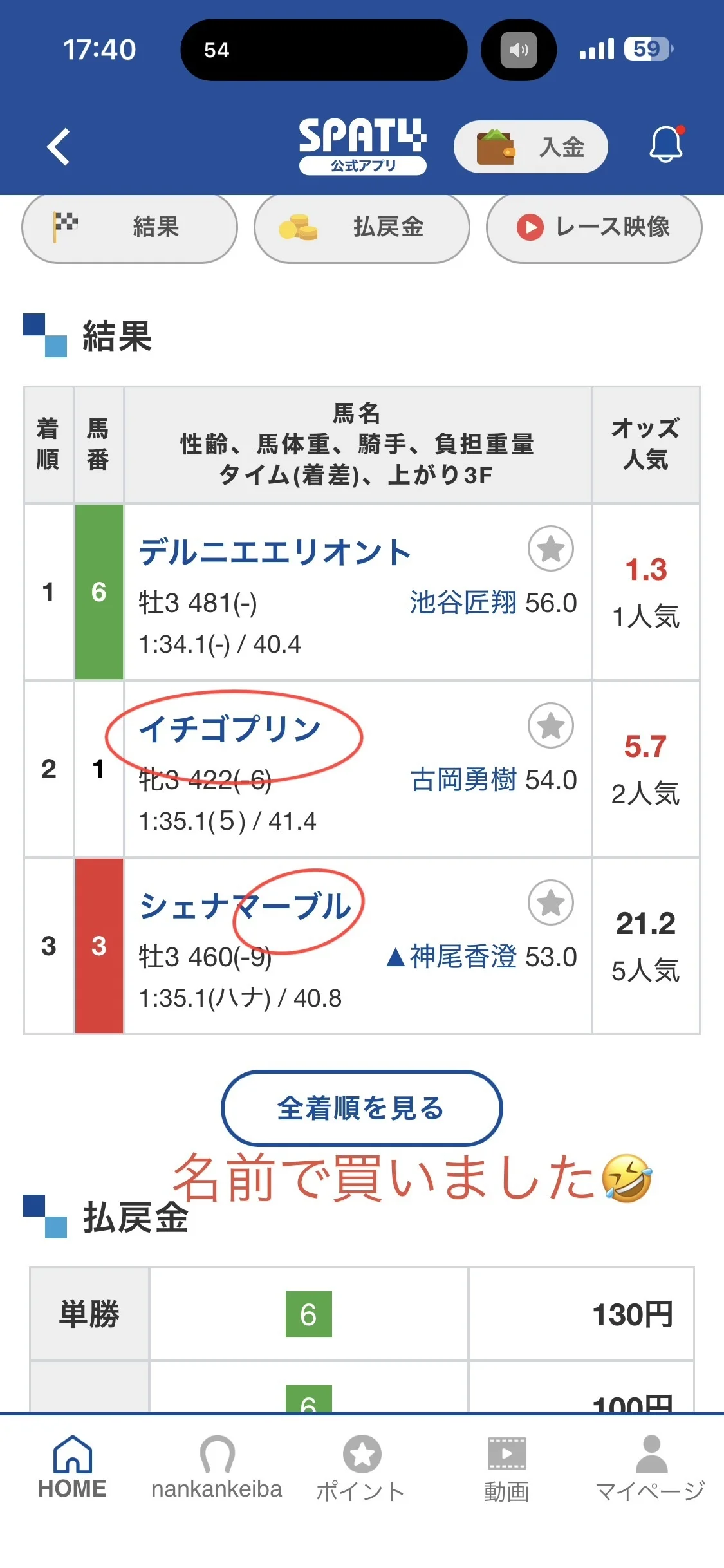The height and width of the screenshot is (1568, 724).
Task: Open jockey 神尾香澄 profile
Action: tap(463, 957)
